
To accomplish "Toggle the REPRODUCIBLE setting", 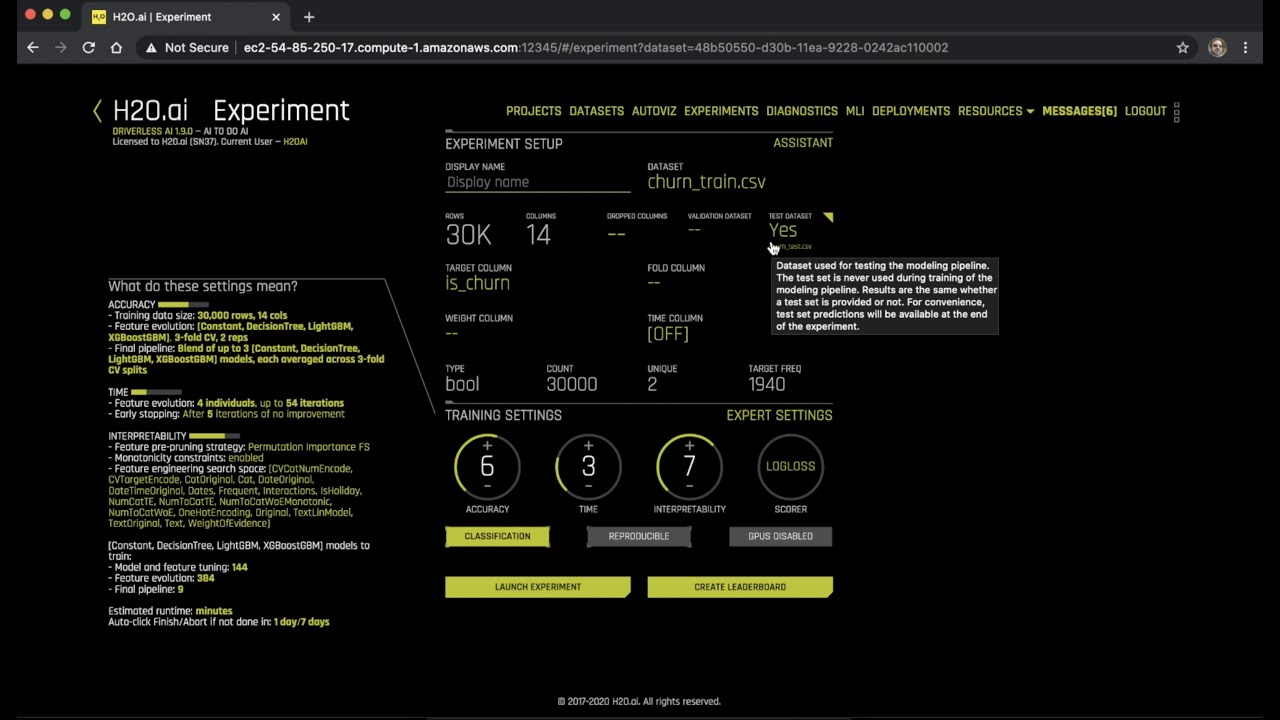I will pos(638,536).
